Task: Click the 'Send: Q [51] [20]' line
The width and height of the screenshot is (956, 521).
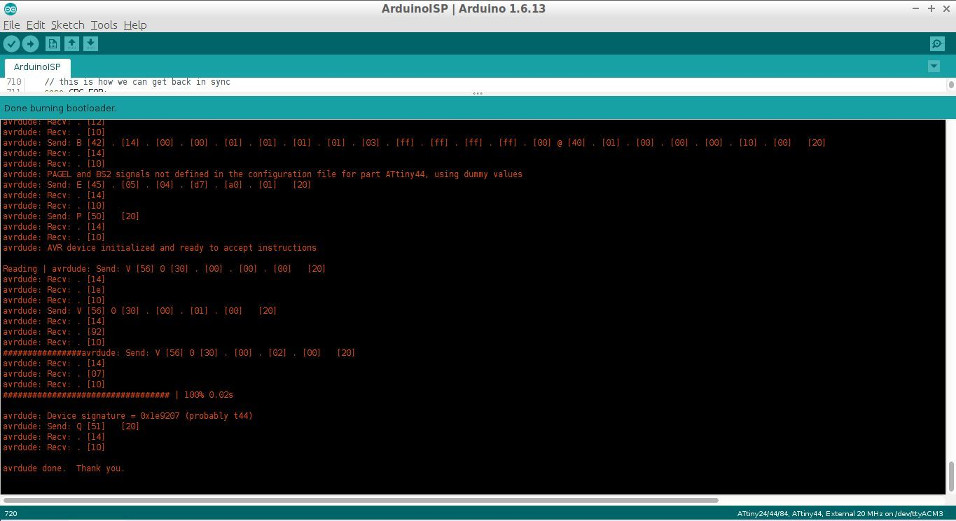Action: (x=71, y=426)
